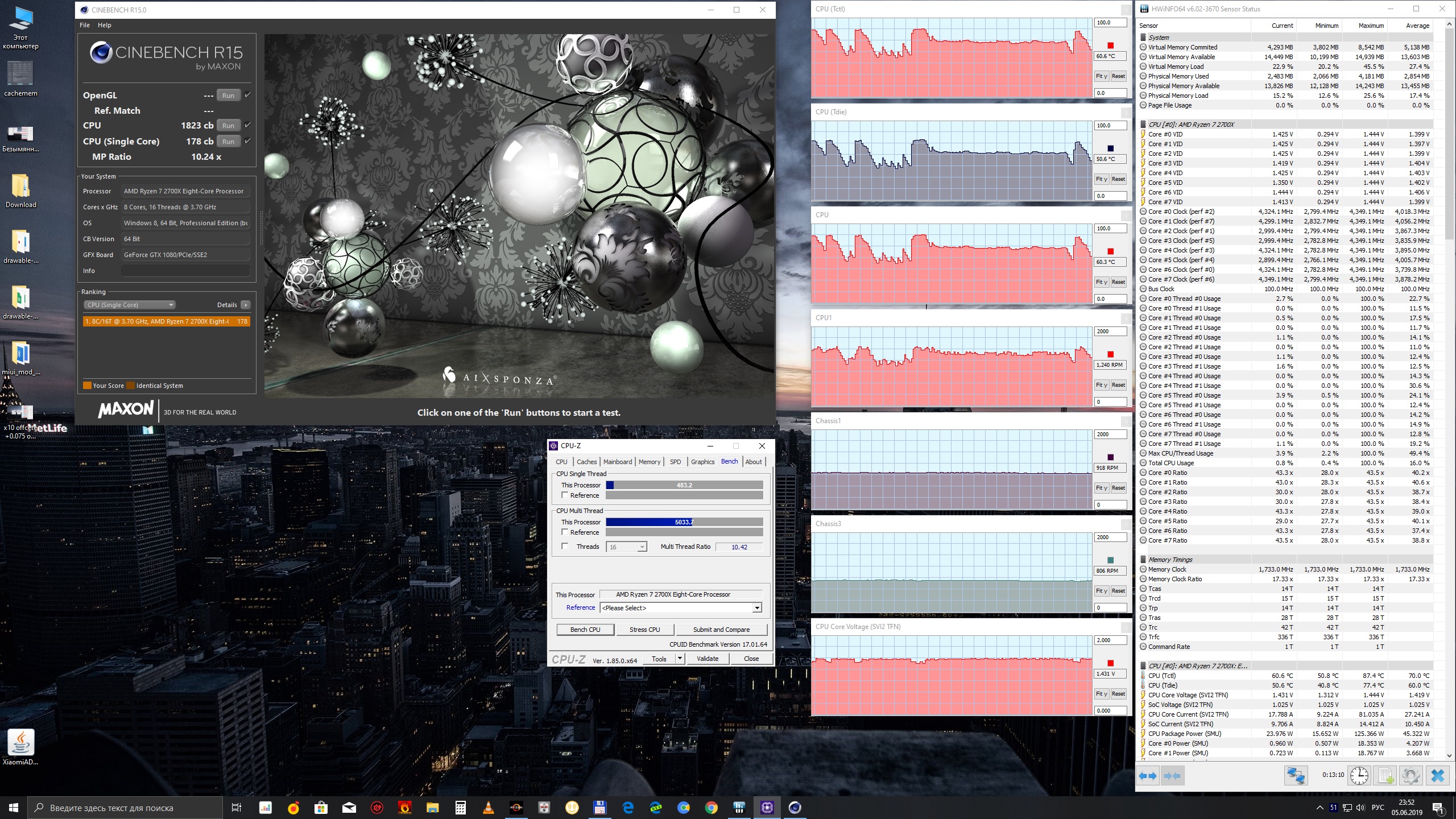Open Cinebench File menu
1456x819 pixels.
click(x=85, y=25)
